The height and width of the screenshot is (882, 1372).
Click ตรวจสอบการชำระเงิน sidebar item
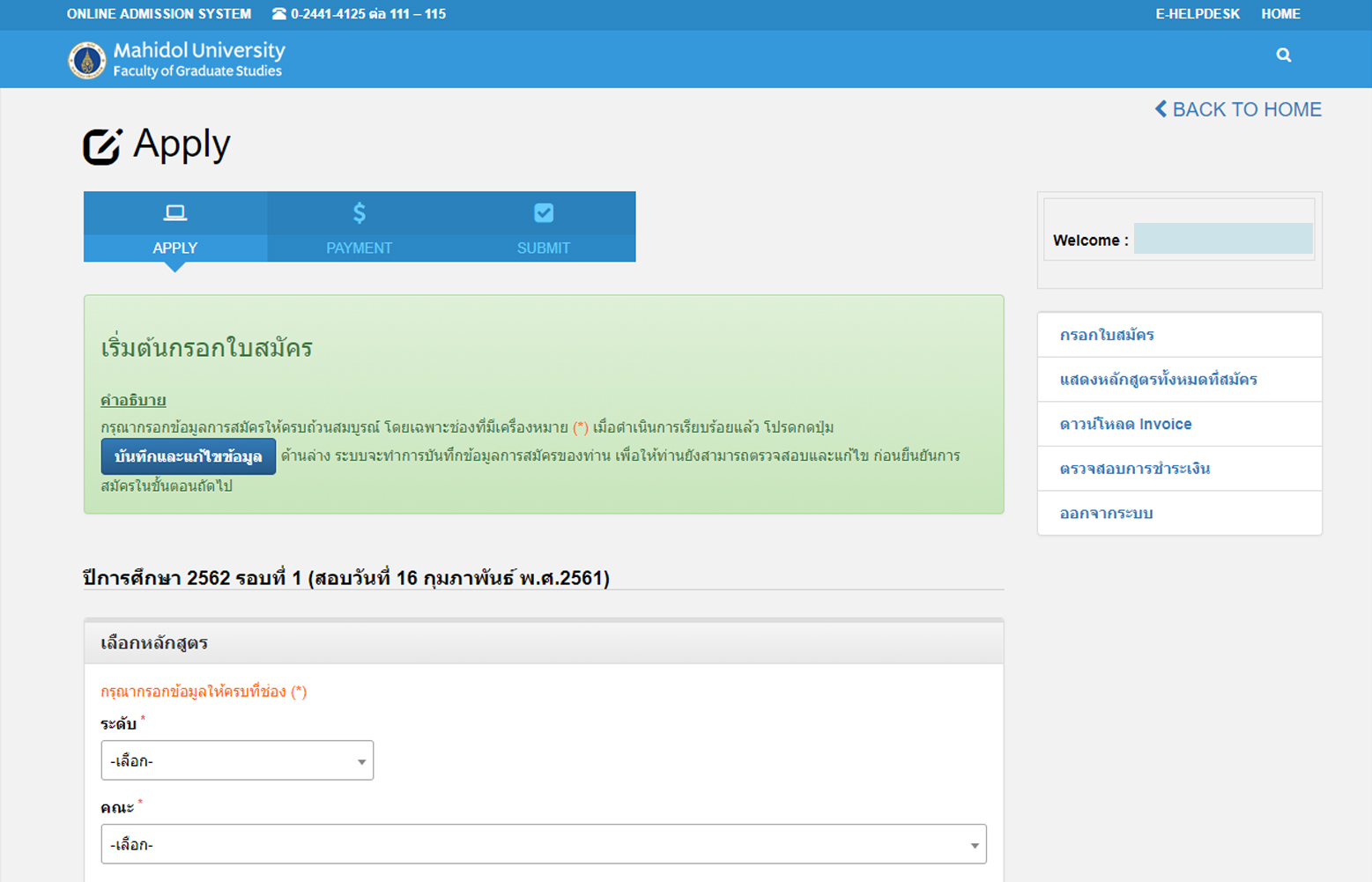(1134, 469)
